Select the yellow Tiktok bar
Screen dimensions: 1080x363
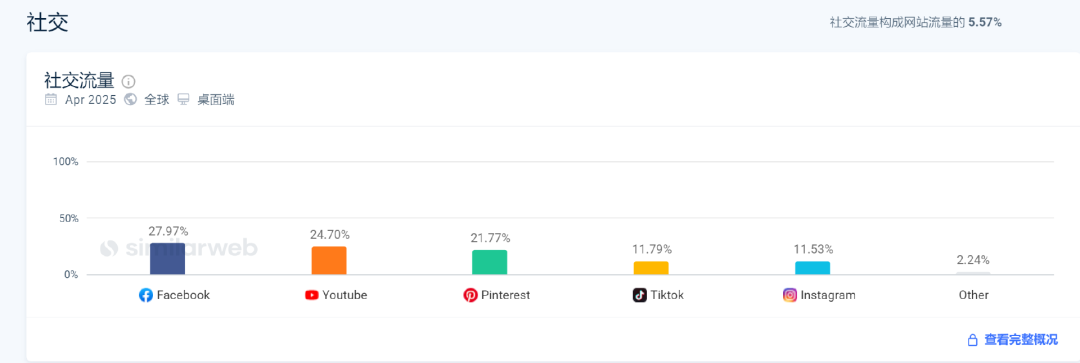[x=651, y=268]
